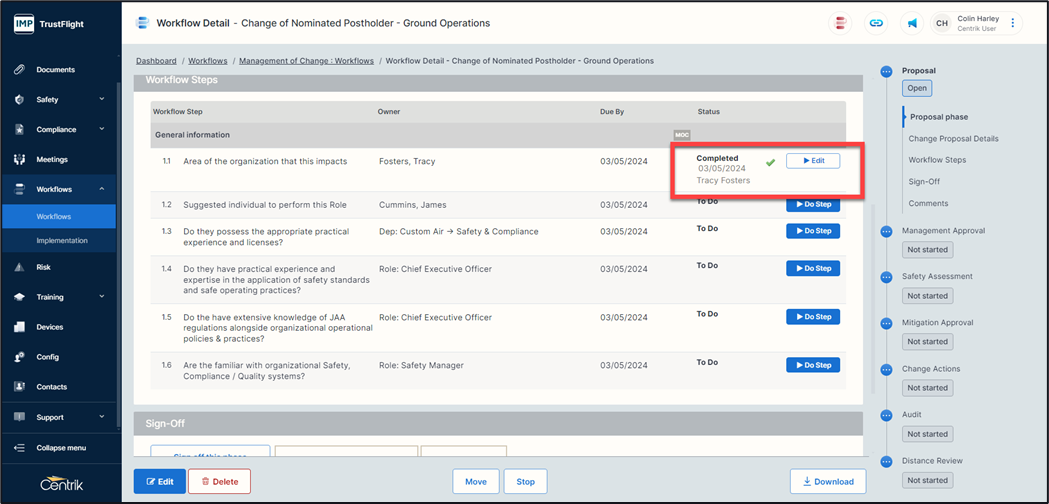
Task: Open the announcements megaphone icon
Action: (912, 23)
